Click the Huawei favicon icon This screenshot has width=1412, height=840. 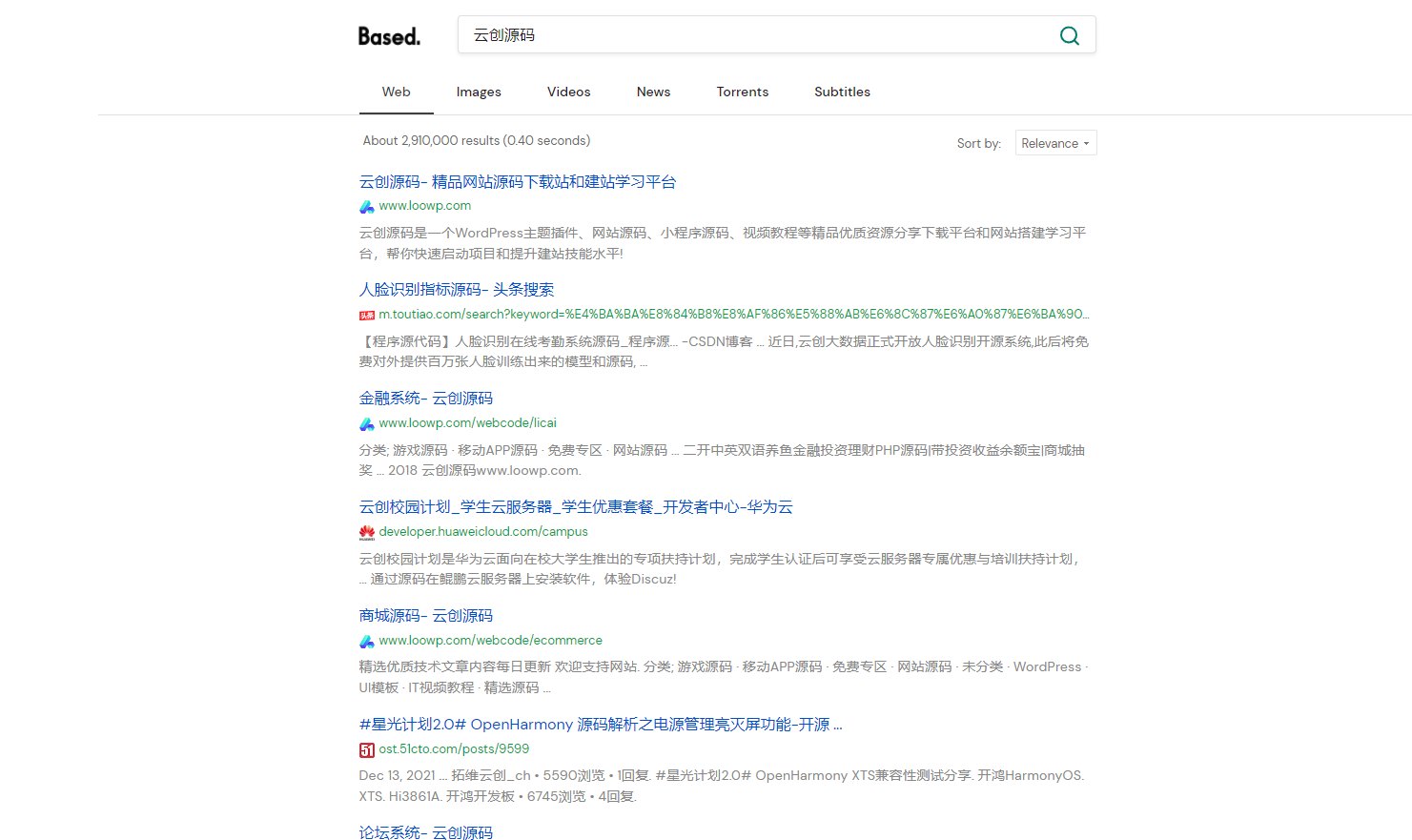pyautogui.click(x=367, y=532)
